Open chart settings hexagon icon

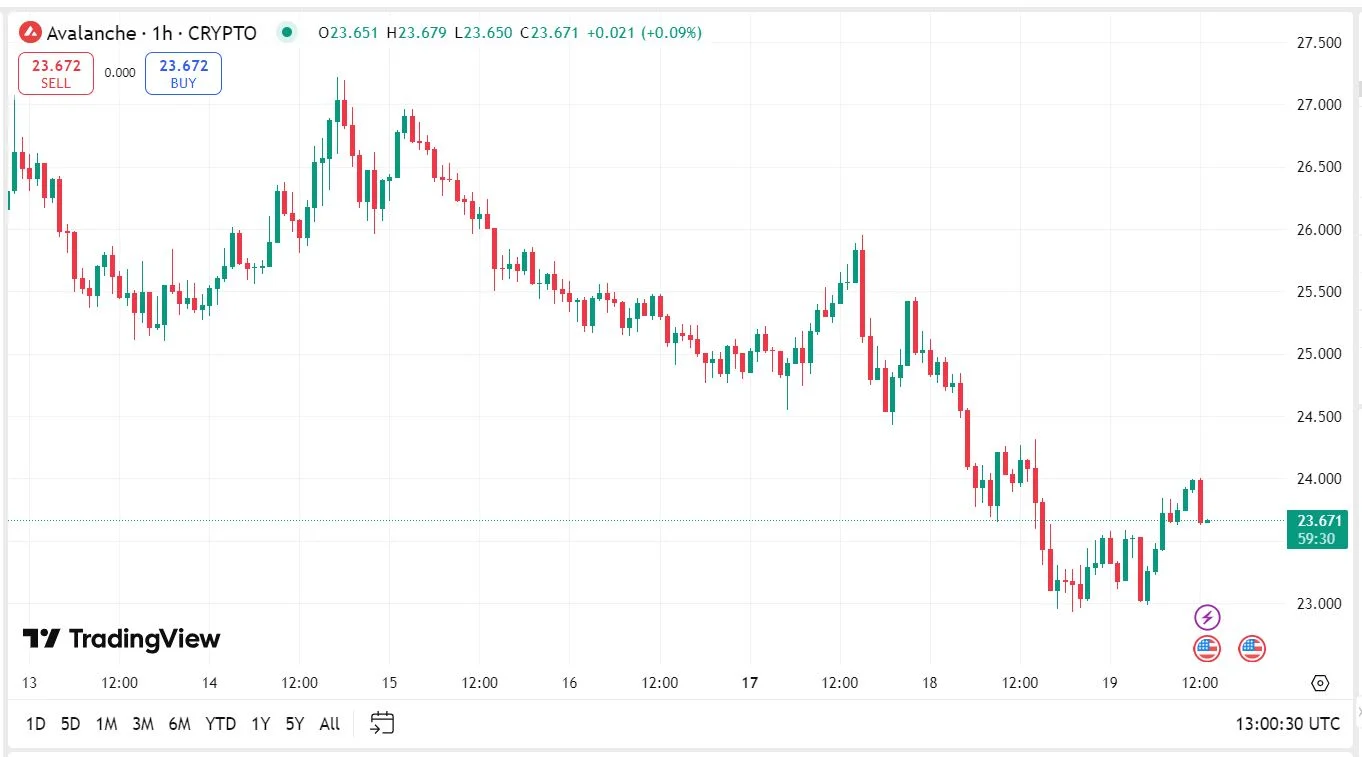1320,683
